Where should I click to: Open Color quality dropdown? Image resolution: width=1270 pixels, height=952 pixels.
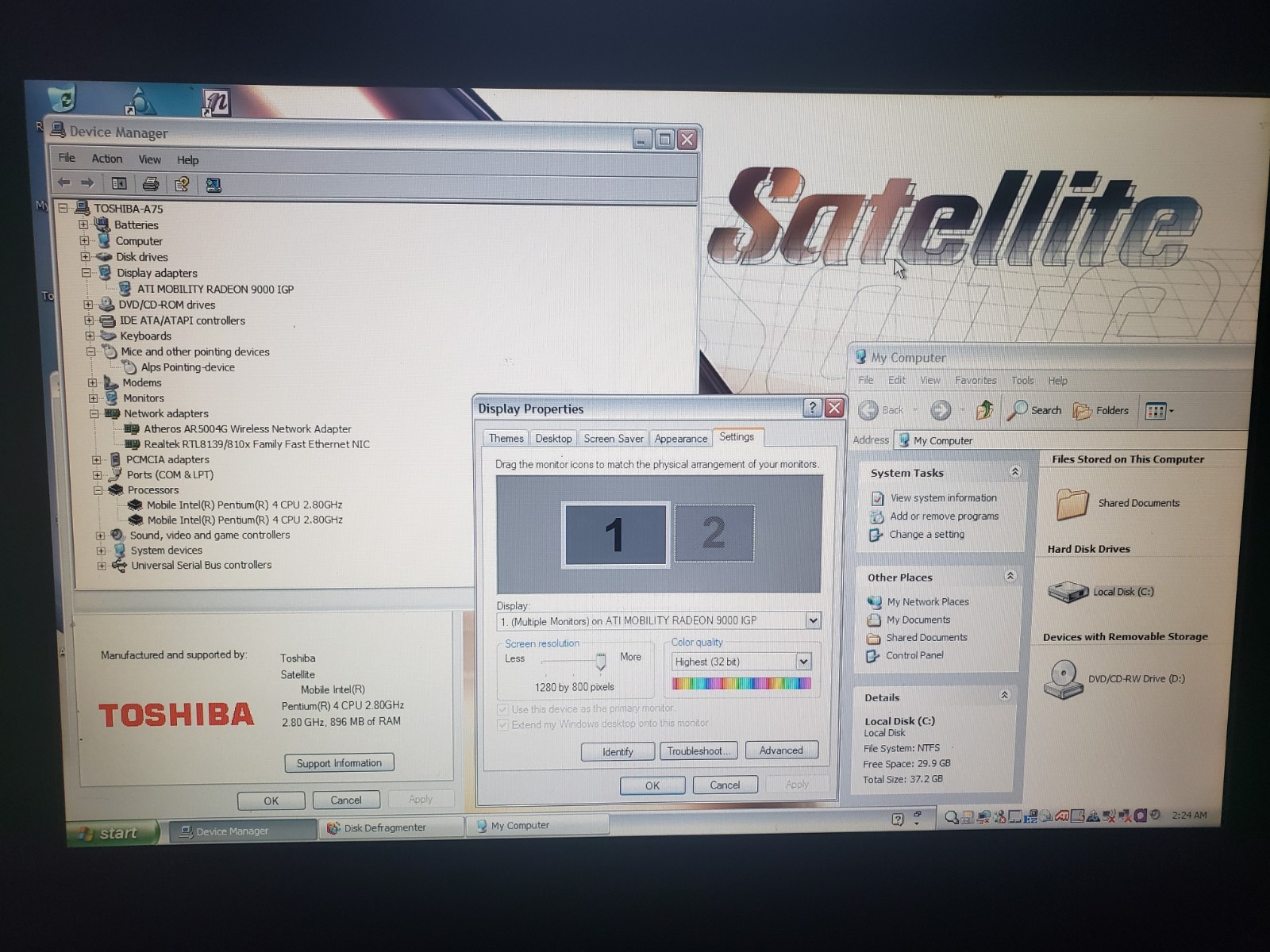[x=803, y=661]
